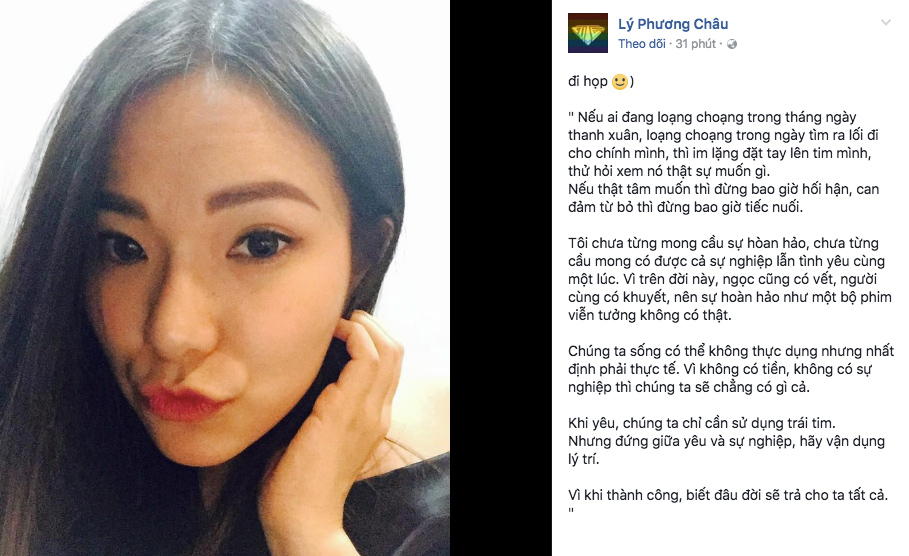Image resolution: width=909 pixels, height=556 pixels.
Task: Select the paragraph starting "Nếu ai đang loạng choạng"
Action: click(x=723, y=144)
